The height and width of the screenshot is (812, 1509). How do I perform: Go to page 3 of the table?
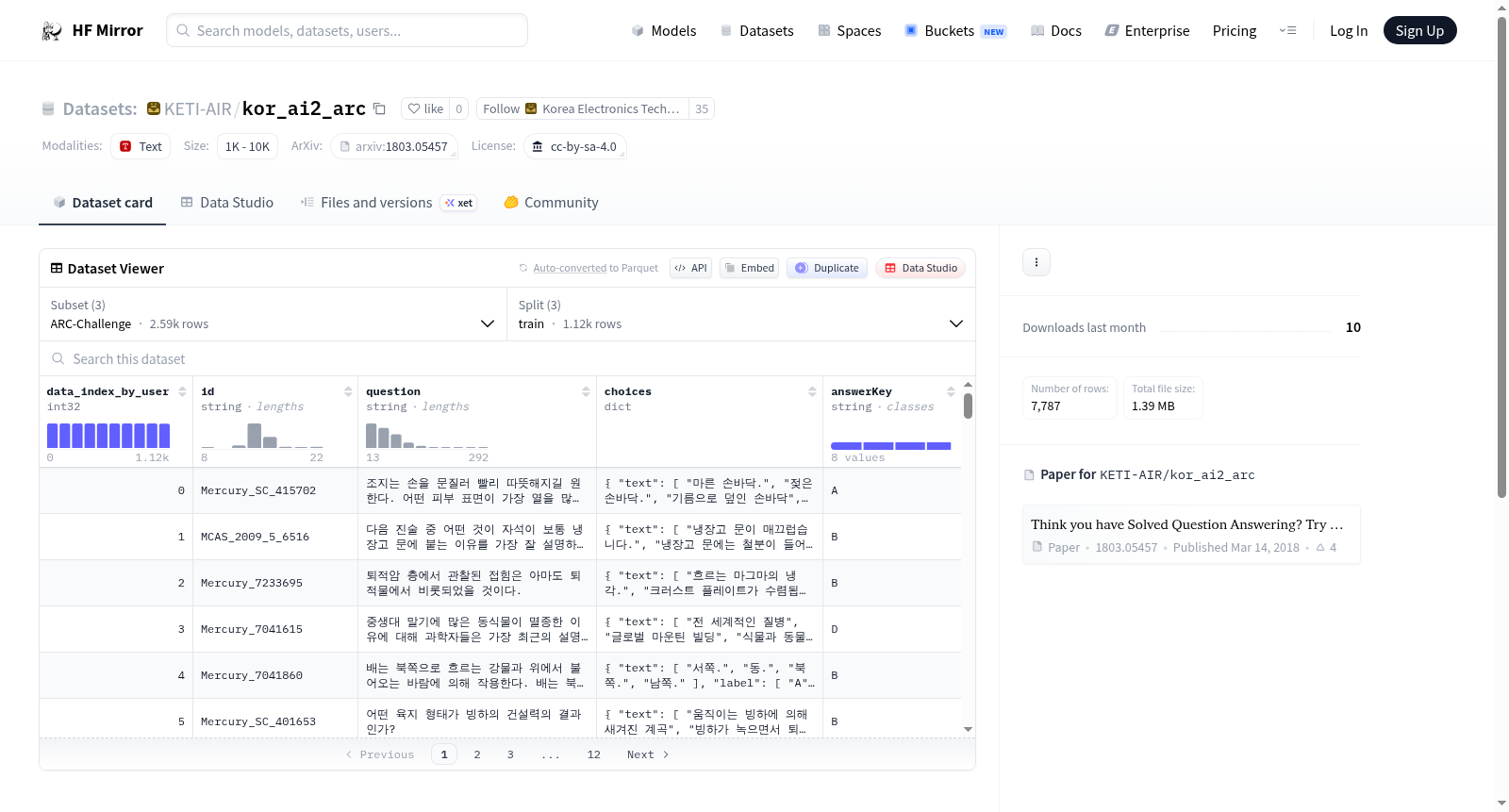[x=510, y=754]
